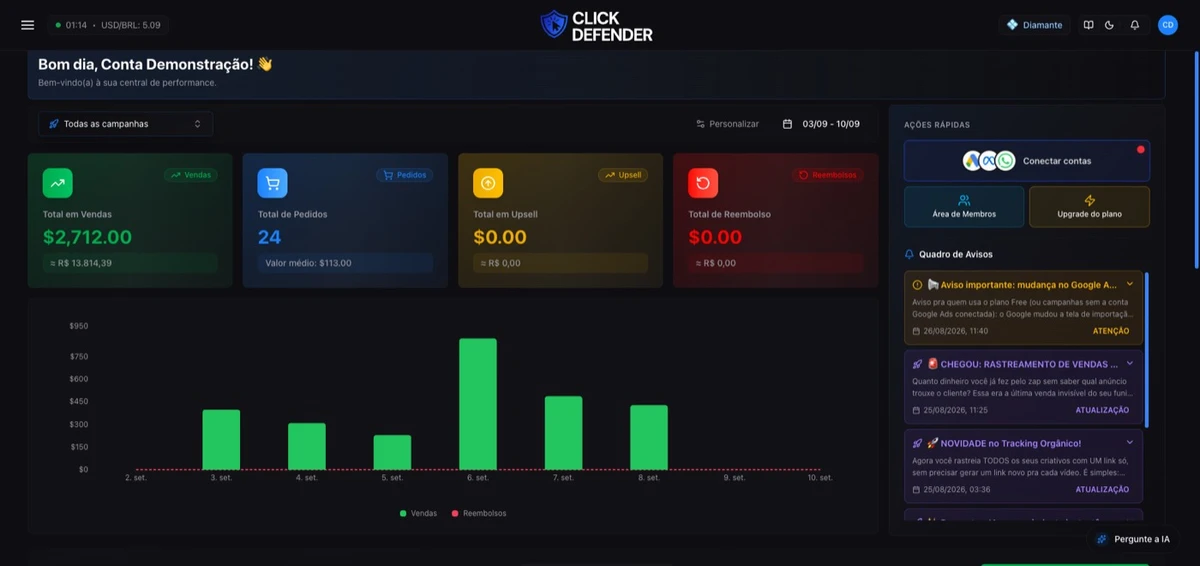Click the ≈ R$ 13.814,39 converted value
The height and width of the screenshot is (566, 1200).
pos(81,263)
